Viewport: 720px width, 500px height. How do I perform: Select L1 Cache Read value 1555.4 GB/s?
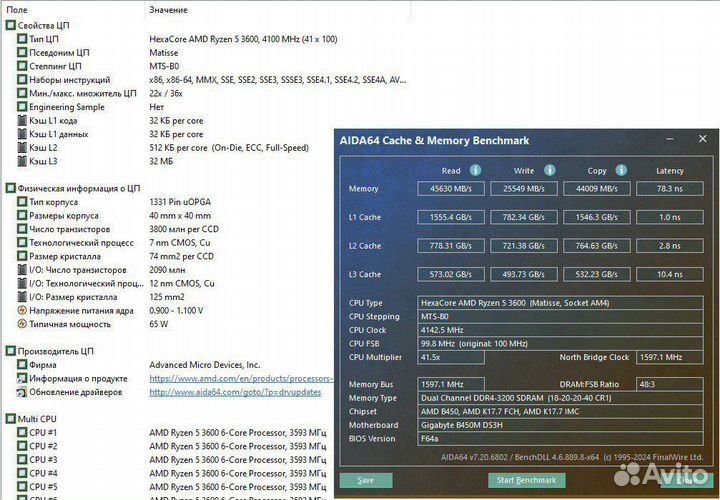click(x=451, y=217)
